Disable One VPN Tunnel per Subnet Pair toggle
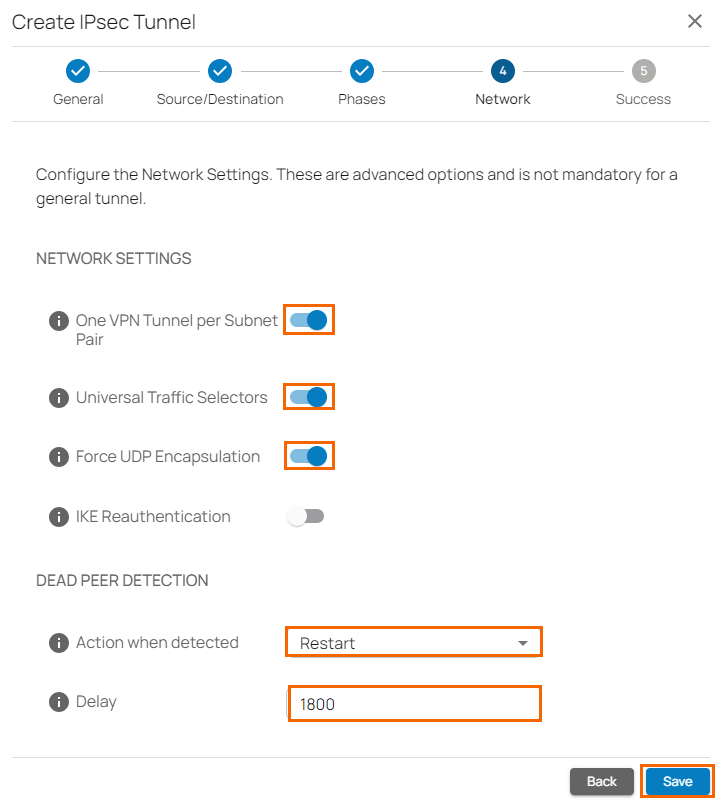Viewport: 720px width, 802px height. click(x=308, y=320)
